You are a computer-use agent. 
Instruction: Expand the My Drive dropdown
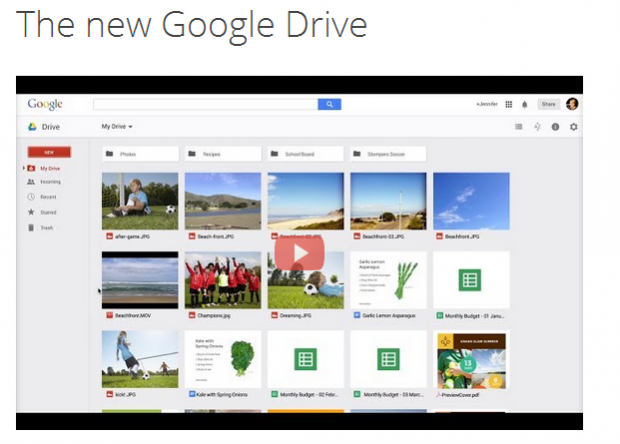tap(117, 127)
